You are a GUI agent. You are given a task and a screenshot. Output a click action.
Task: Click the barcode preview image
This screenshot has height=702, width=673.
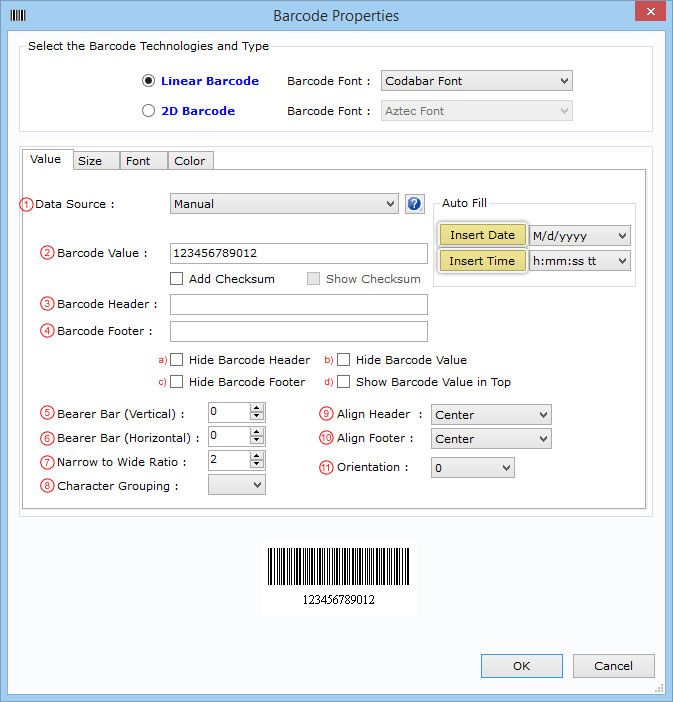(x=339, y=577)
